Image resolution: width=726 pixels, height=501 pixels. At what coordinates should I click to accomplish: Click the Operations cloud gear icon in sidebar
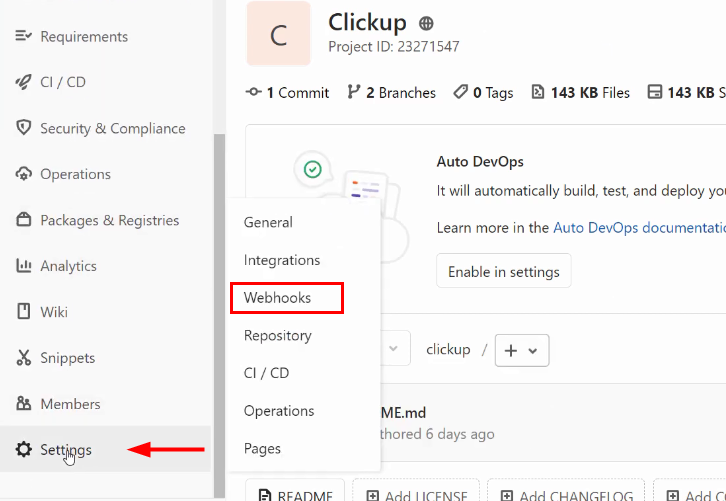pos(23,174)
